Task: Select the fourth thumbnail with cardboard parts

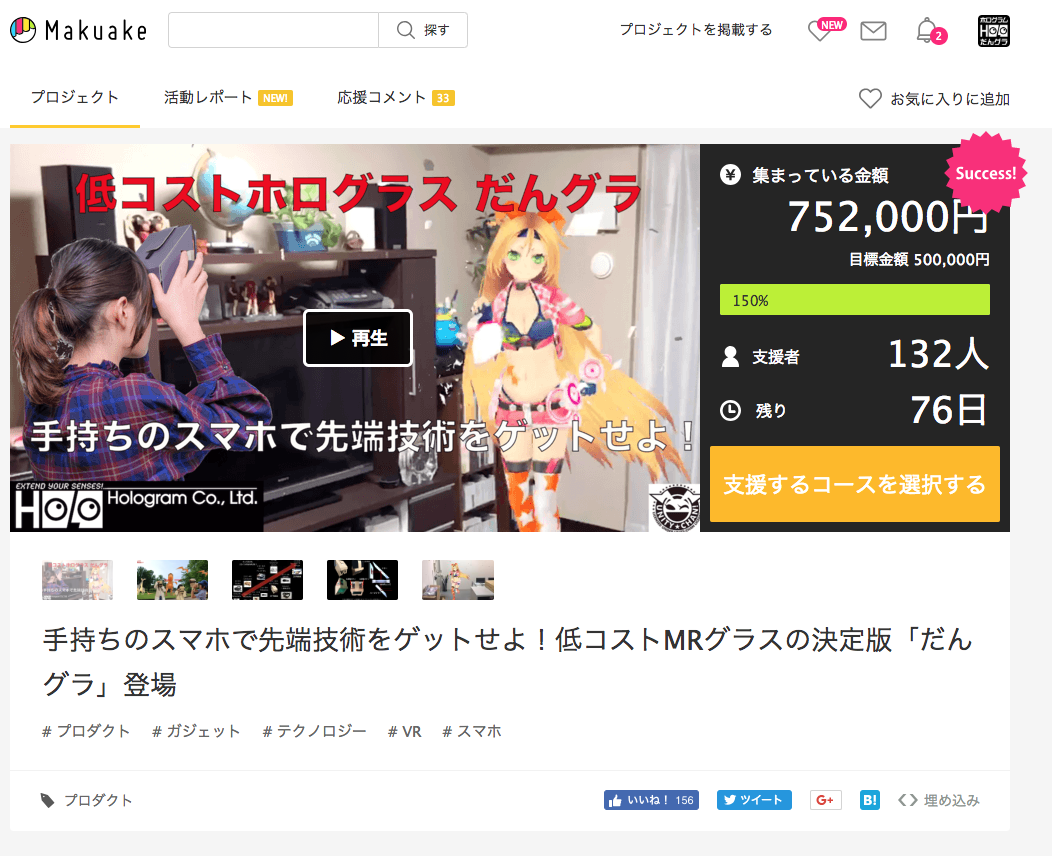Action: [x=362, y=580]
